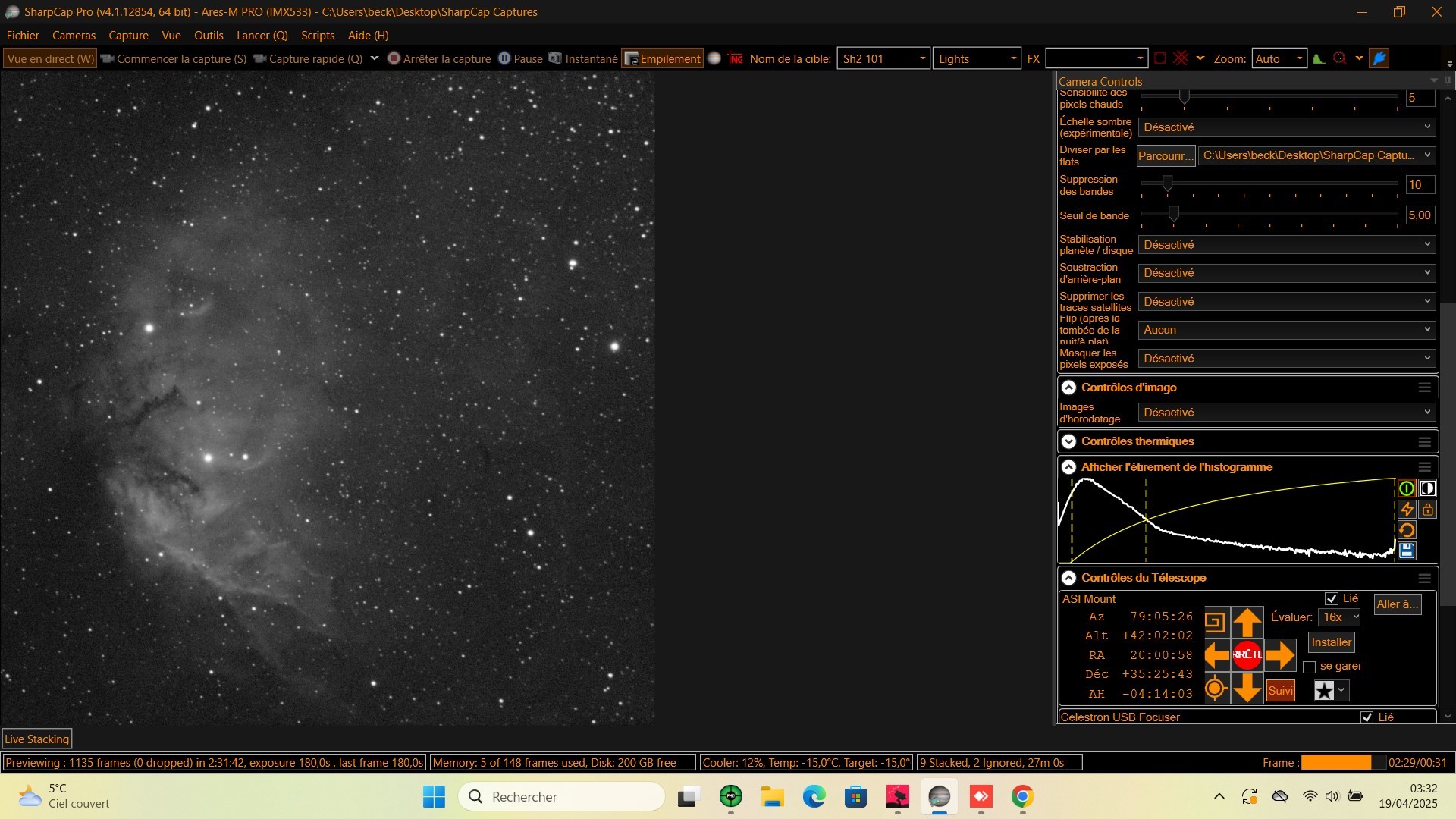
Task: Open the Zoom Auto dropdown
Action: tap(1279, 58)
